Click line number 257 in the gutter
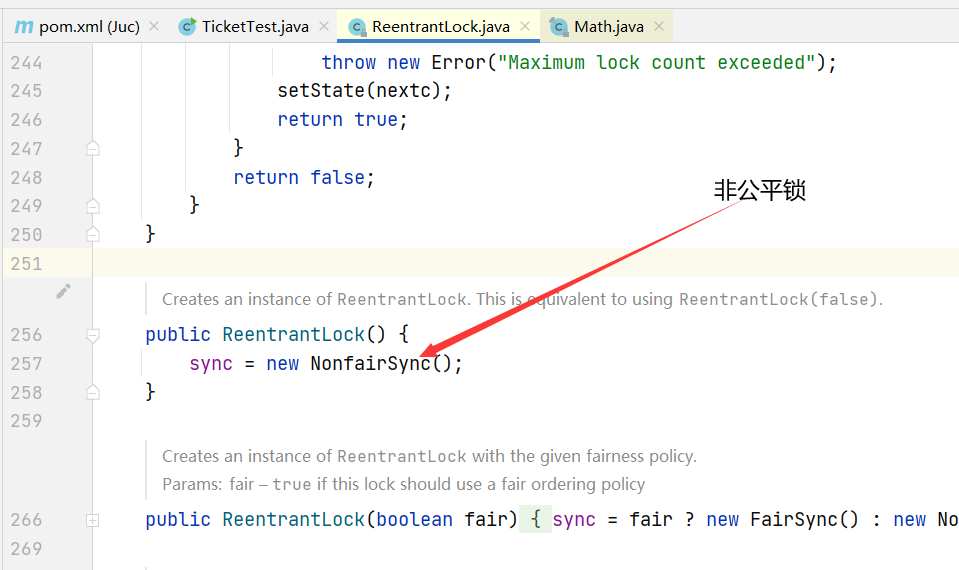The width and height of the screenshot is (959, 570). coord(26,364)
